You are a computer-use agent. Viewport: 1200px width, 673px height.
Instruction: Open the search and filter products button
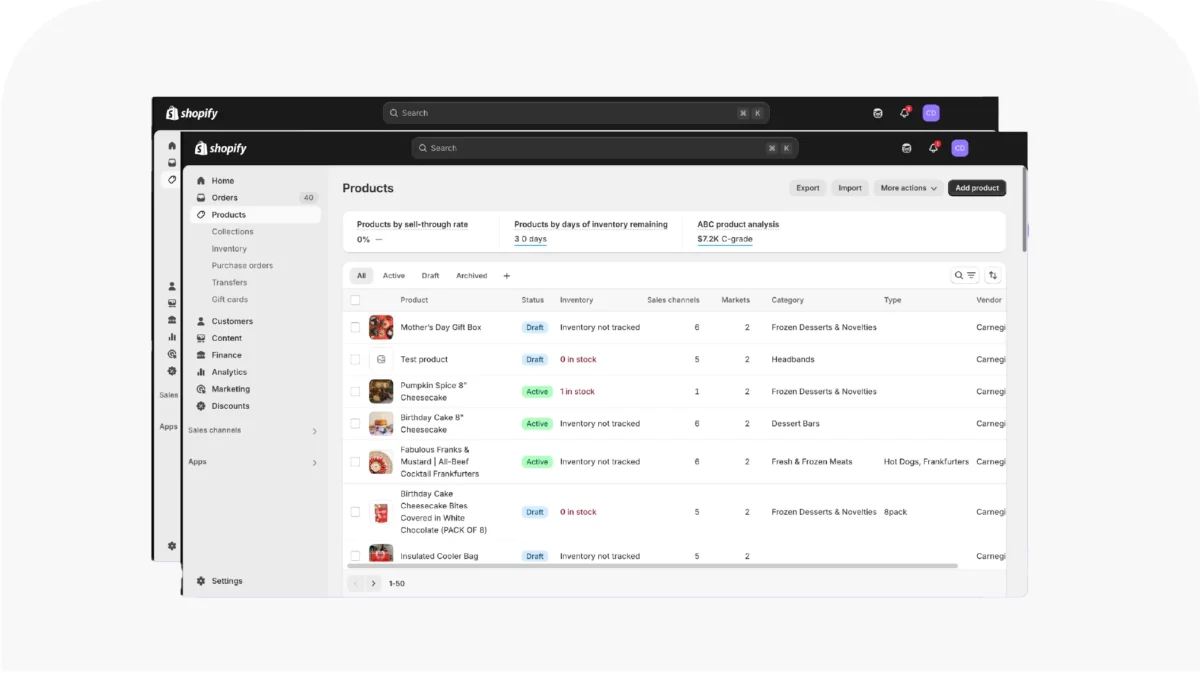[965, 275]
